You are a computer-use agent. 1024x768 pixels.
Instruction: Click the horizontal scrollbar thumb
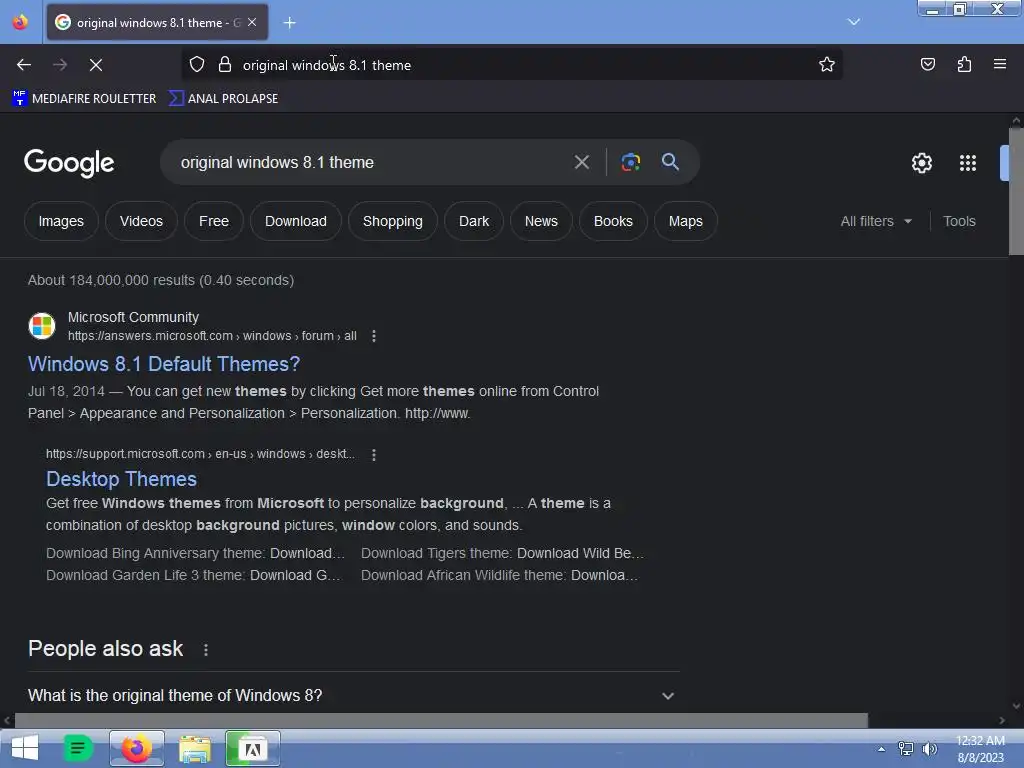[x=441, y=720]
